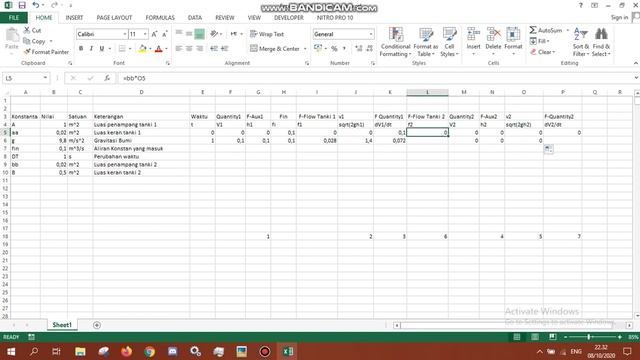Viewport: 640px width, 360px height.
Task: Copy the selected cell
Action: pos(34,41)
